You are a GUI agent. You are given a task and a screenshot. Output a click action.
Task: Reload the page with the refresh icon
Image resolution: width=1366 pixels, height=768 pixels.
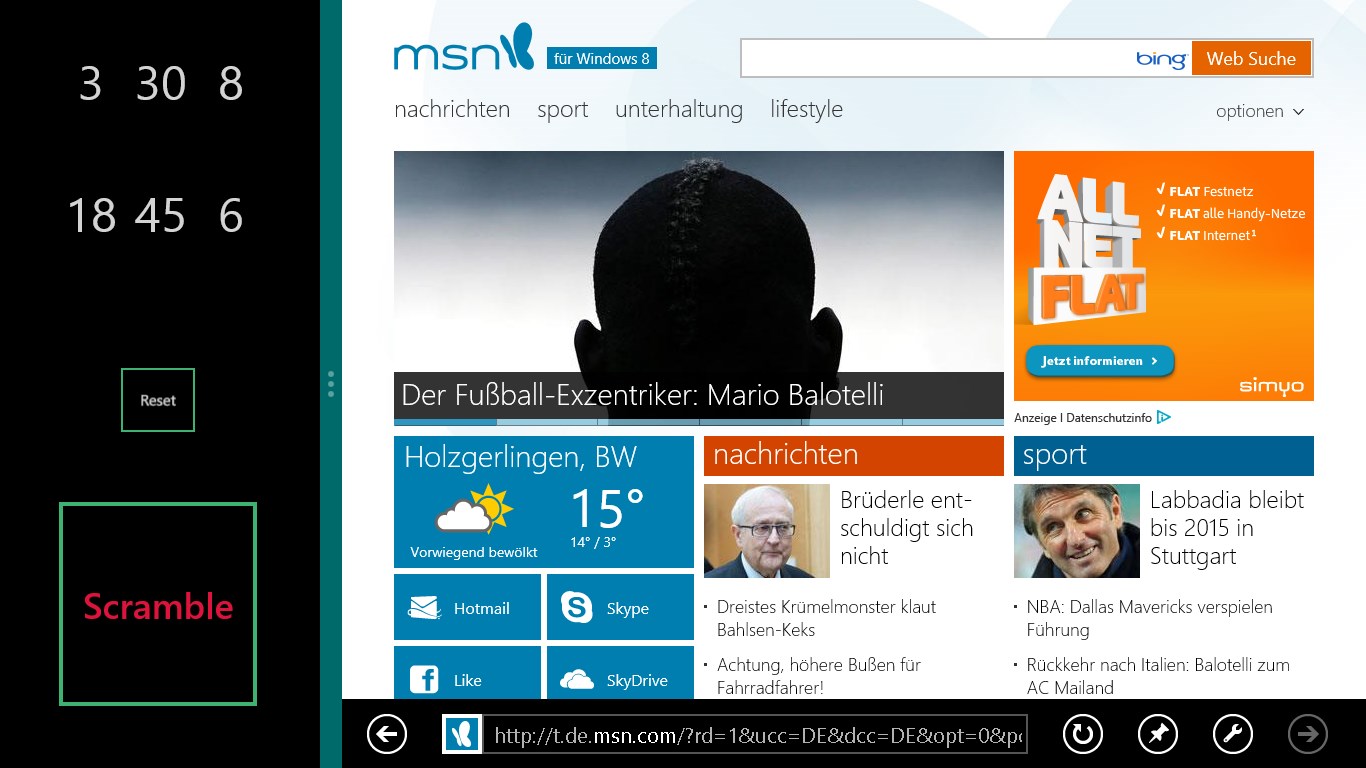click(x=1082, y=735)
